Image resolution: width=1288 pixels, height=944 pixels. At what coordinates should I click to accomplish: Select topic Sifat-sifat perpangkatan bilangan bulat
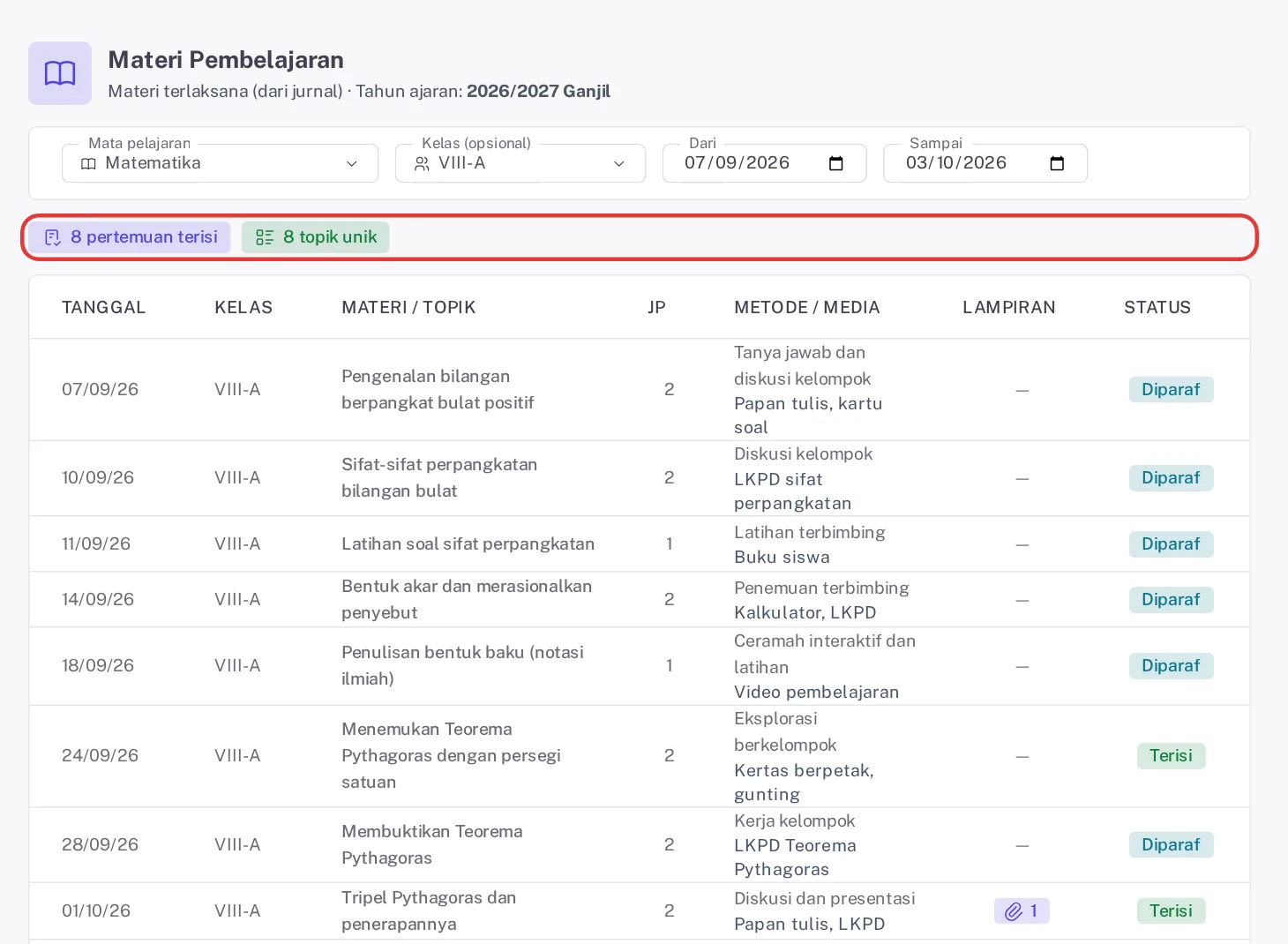coord(439,477)
